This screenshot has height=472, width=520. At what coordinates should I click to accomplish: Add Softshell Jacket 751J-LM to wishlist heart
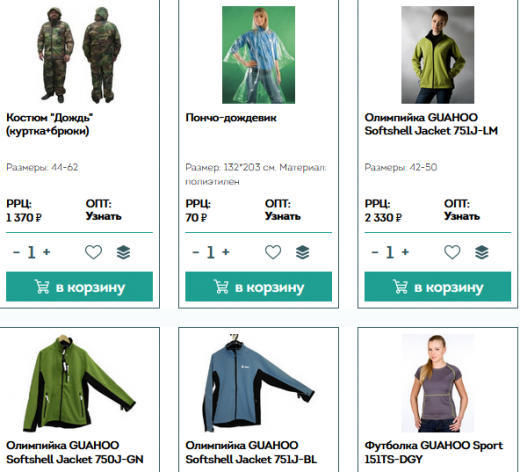[452, 252]
